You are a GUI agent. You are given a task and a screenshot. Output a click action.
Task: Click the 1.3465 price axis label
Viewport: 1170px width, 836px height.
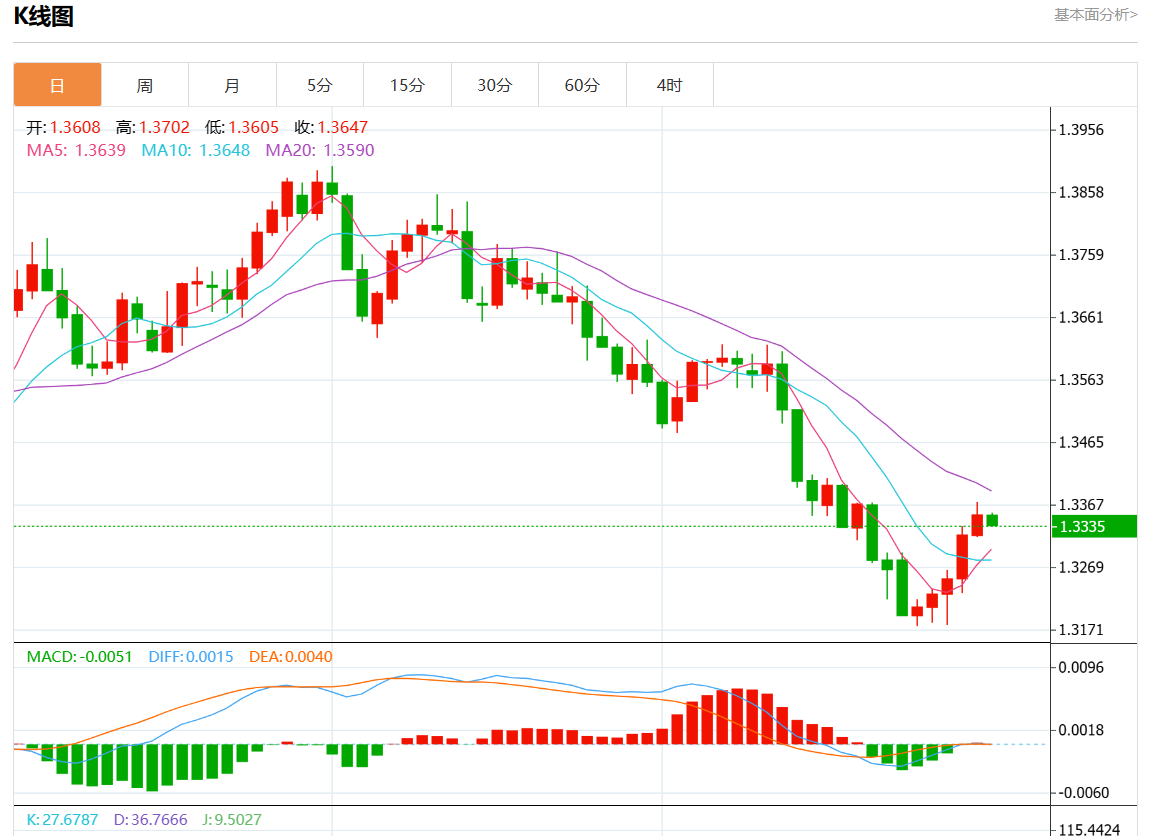[x=1081, y=443]
